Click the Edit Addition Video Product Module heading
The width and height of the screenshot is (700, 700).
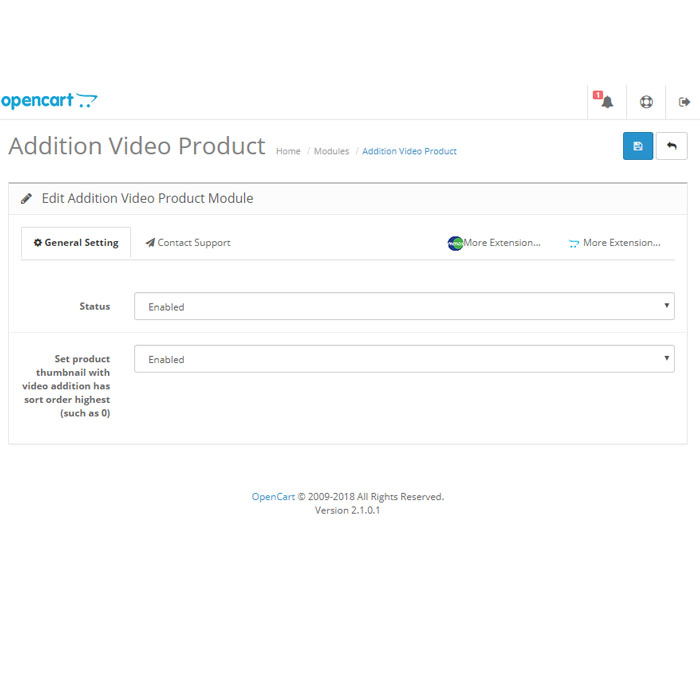[147, 198]
